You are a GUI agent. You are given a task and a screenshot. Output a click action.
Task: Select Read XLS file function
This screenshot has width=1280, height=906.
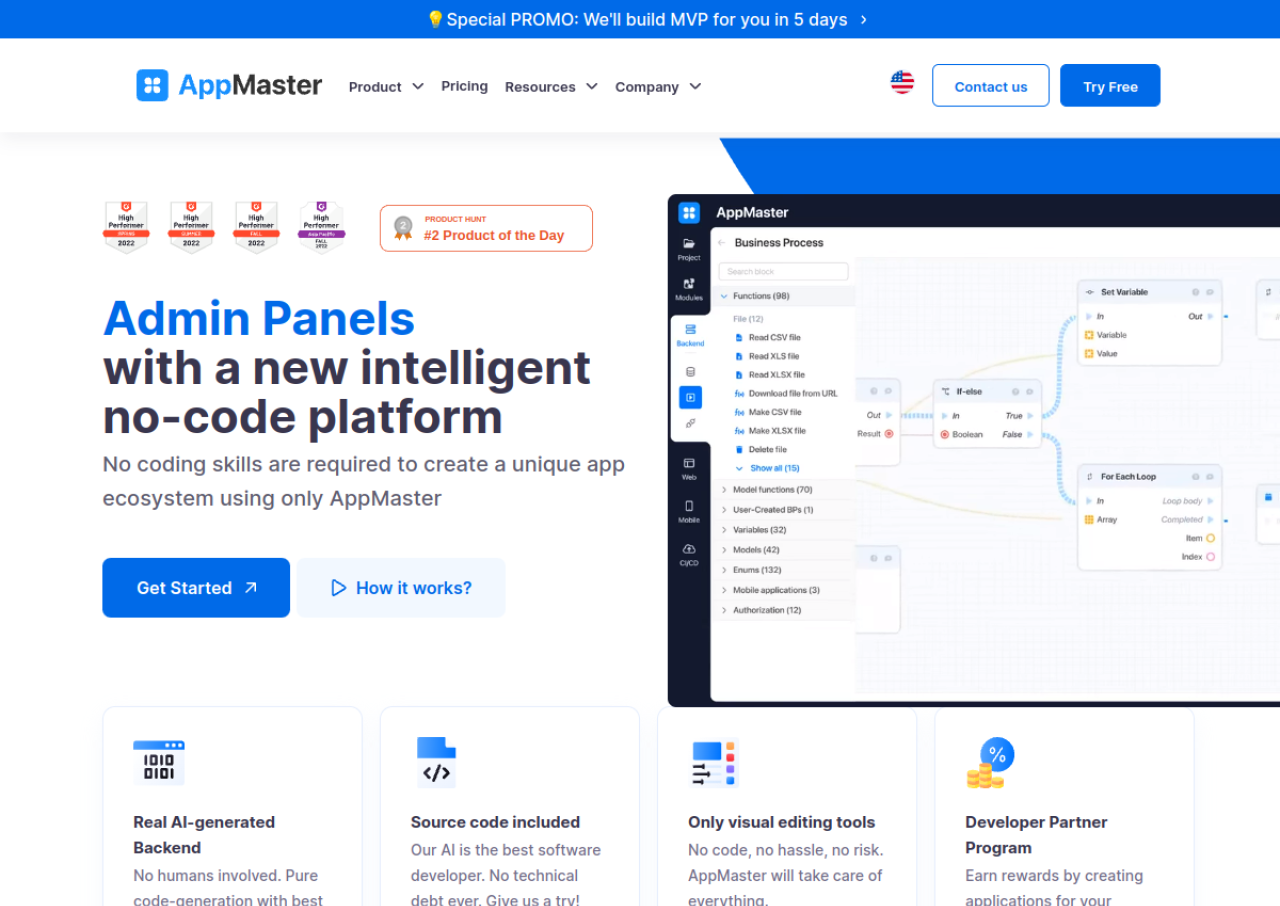pos(774,356)
